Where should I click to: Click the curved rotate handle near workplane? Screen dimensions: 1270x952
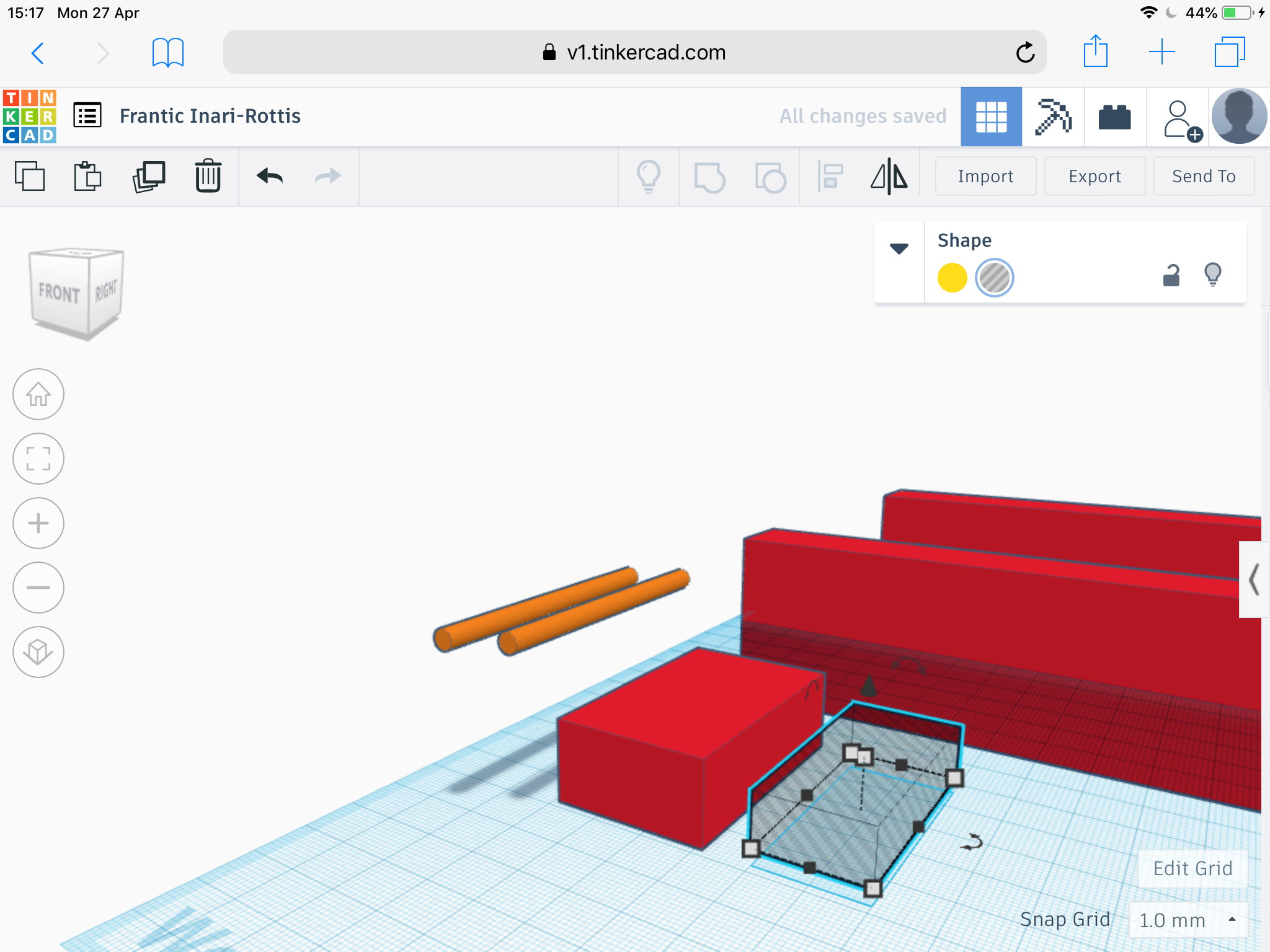coord(972,842)
